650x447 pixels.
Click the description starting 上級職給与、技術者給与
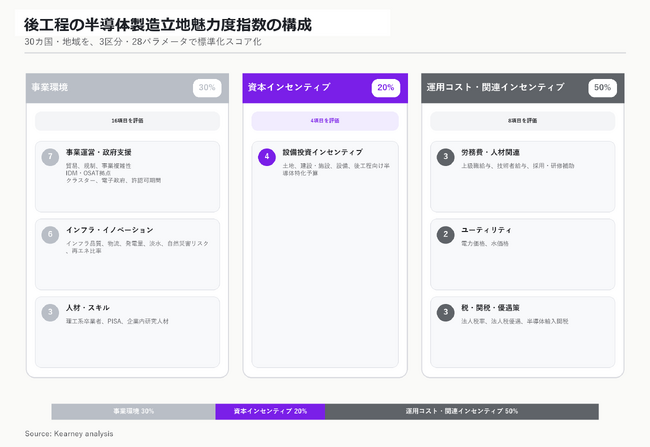[518, 166]
